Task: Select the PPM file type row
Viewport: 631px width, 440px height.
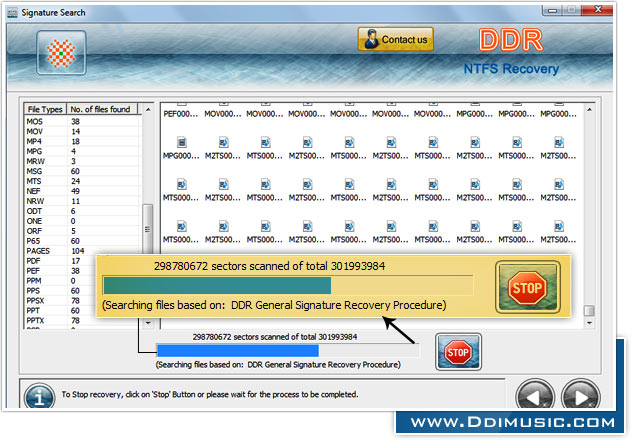Action: (x=60, y=281)
